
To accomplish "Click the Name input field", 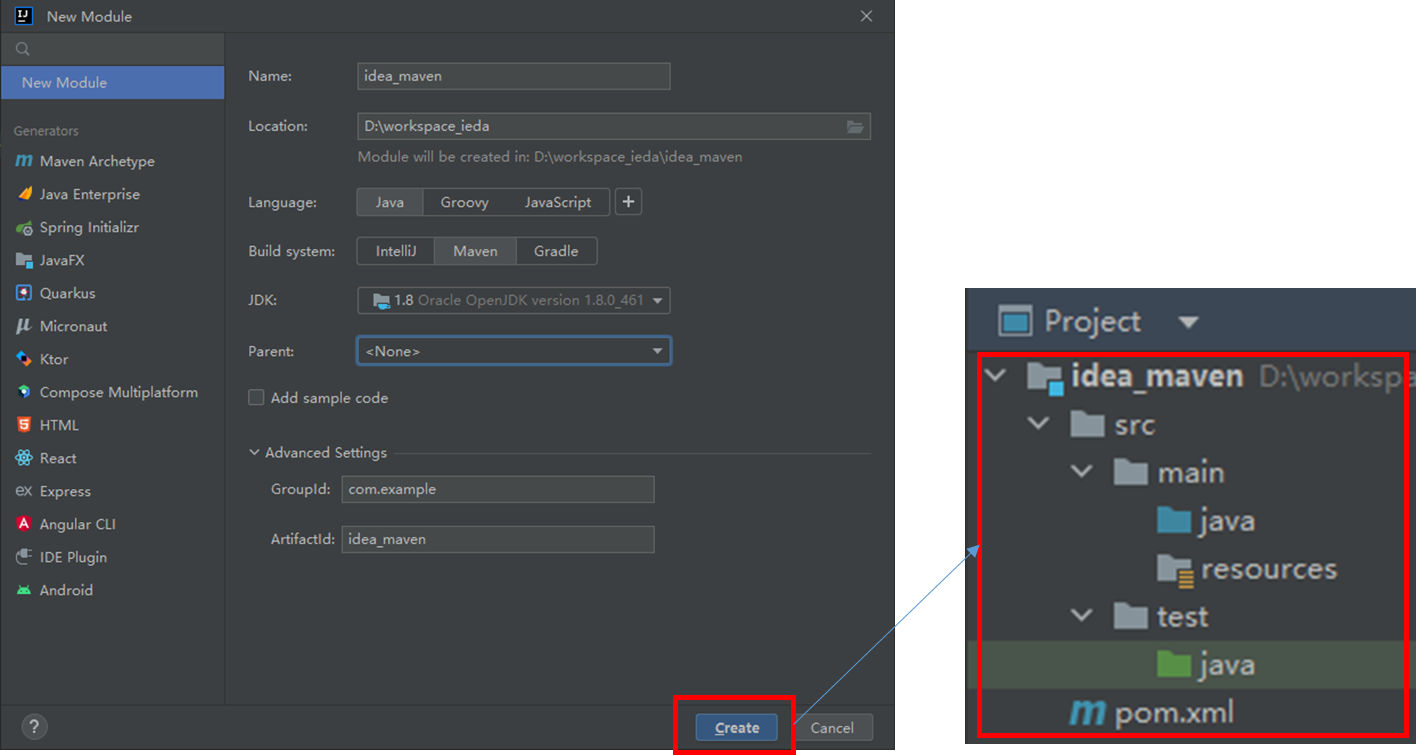I will click(x=514, y=76).
